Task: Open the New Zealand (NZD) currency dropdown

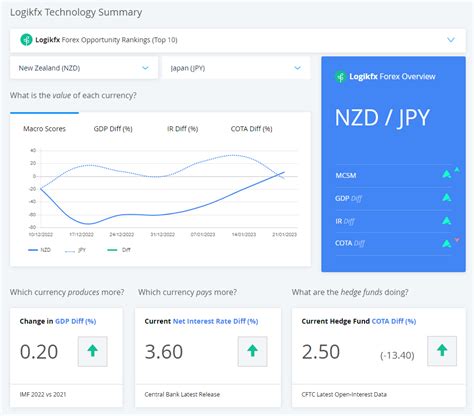Action: point(84,68)
